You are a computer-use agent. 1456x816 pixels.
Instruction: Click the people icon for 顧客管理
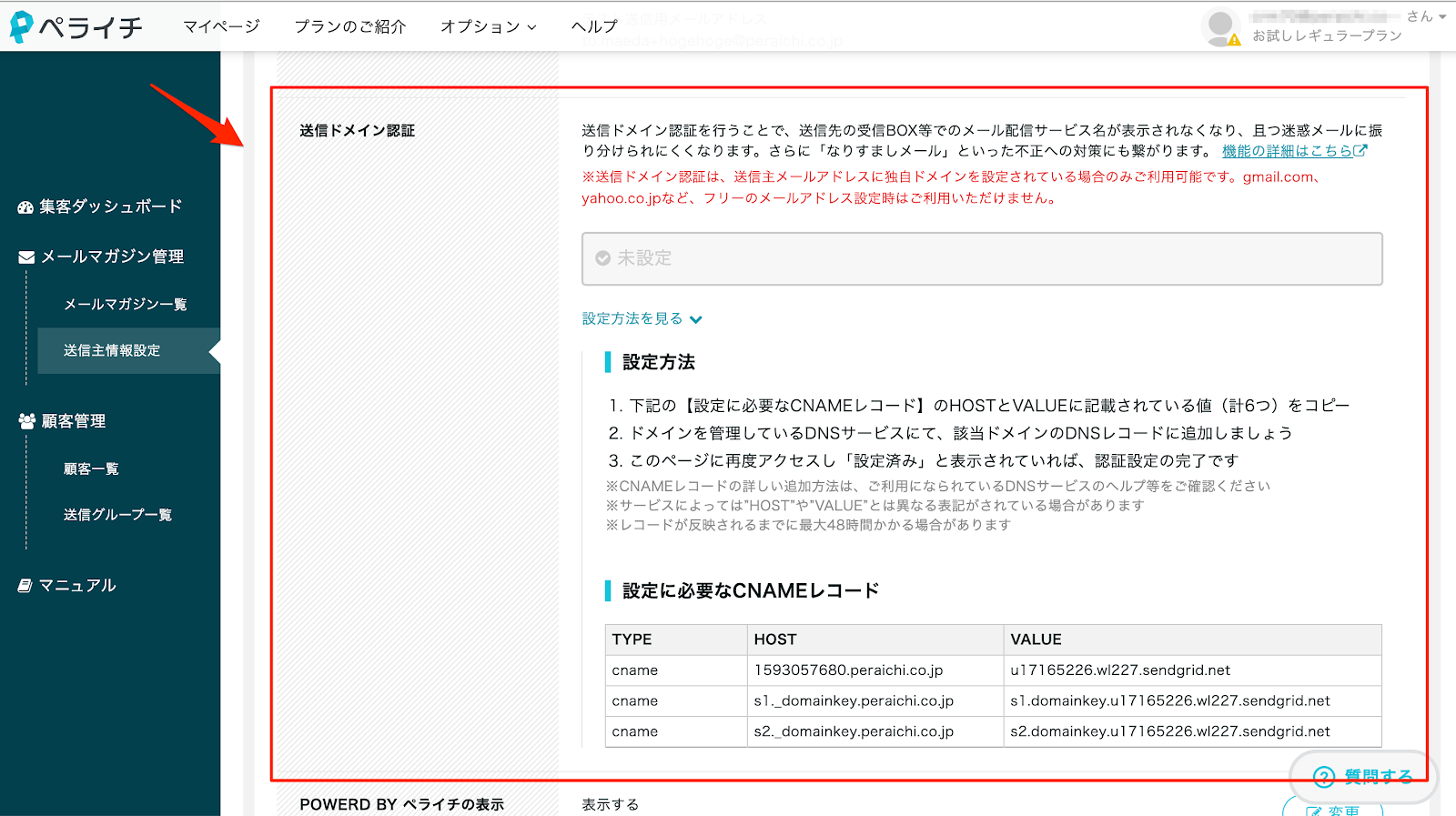point(26,421)
